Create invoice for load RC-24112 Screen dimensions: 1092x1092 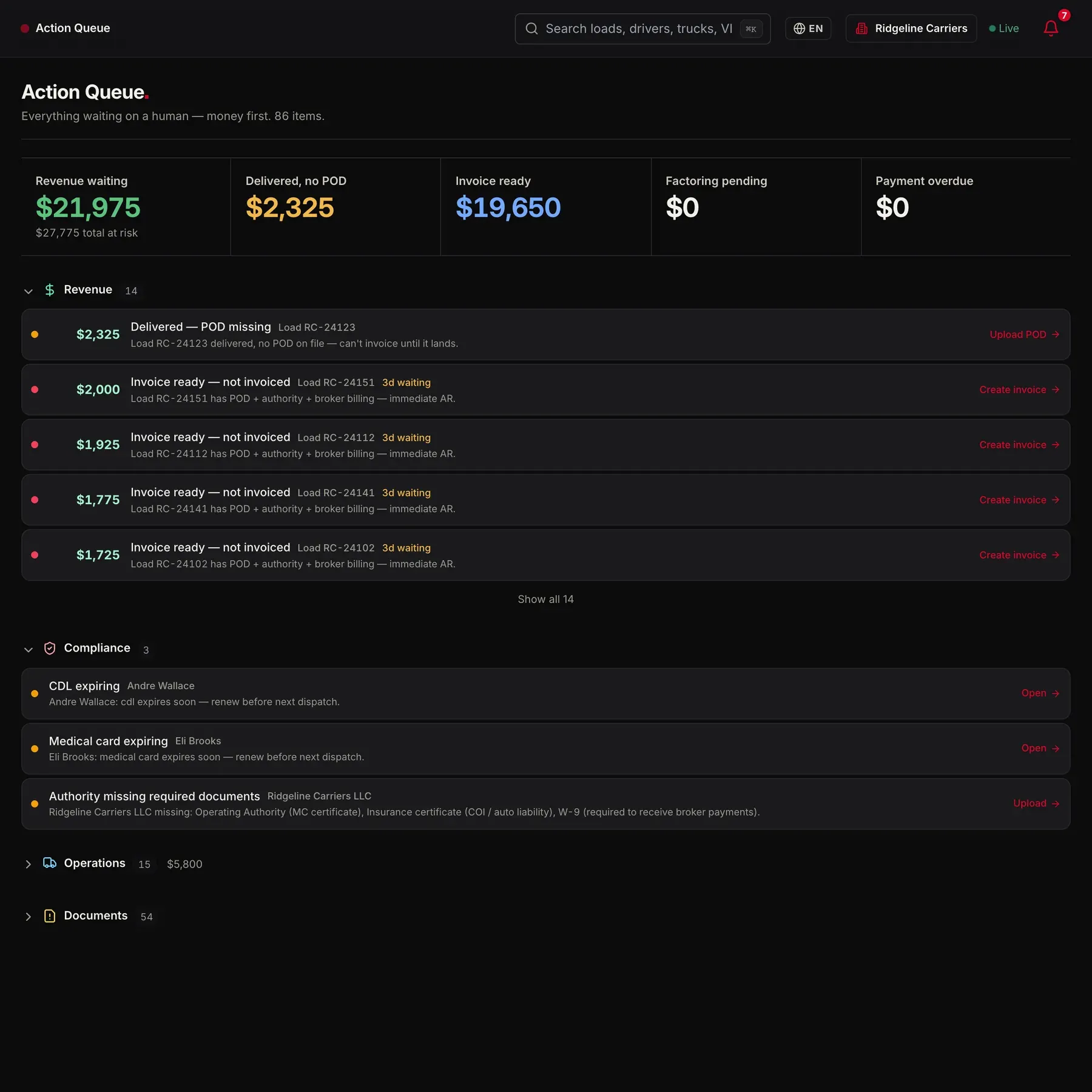(x=1019, y=445)
